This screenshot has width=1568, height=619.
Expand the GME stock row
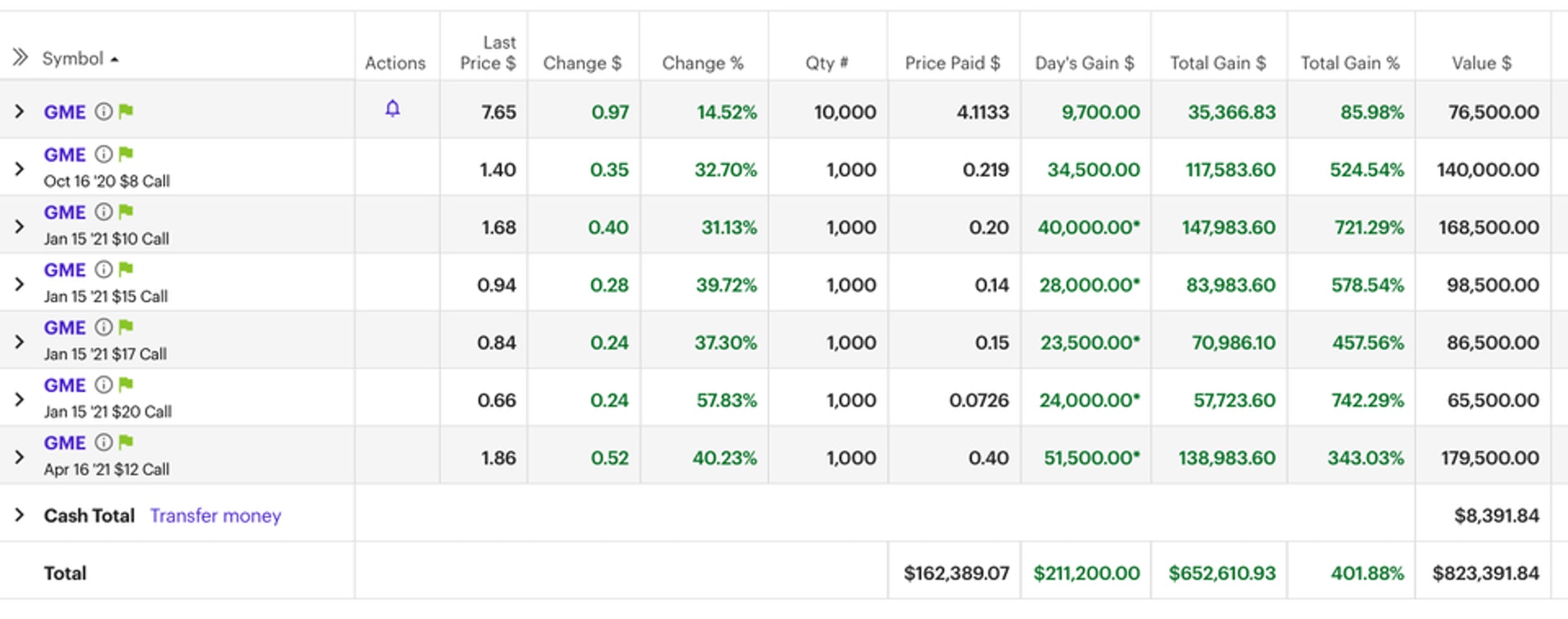(20, 111)
